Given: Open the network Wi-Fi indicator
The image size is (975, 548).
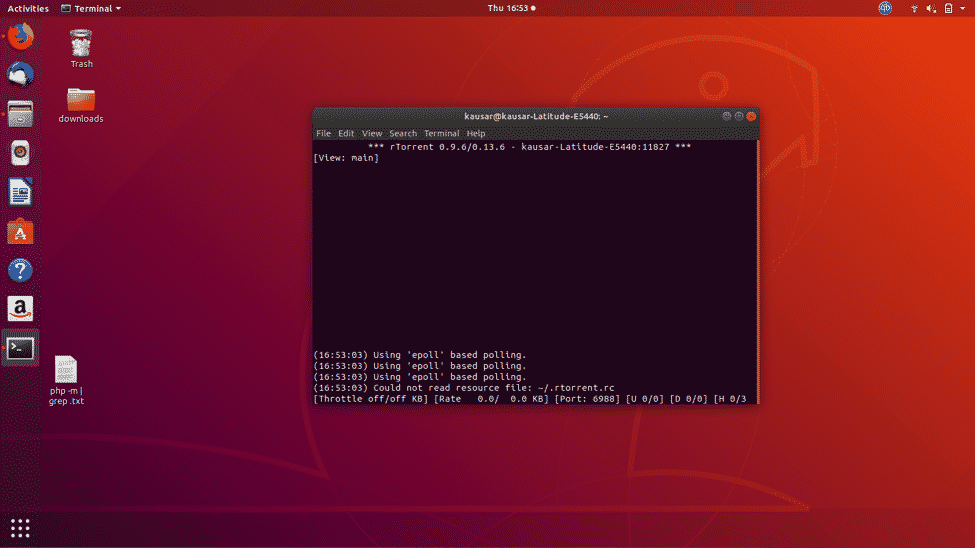Looking at the screenshot, I should 914,9.
